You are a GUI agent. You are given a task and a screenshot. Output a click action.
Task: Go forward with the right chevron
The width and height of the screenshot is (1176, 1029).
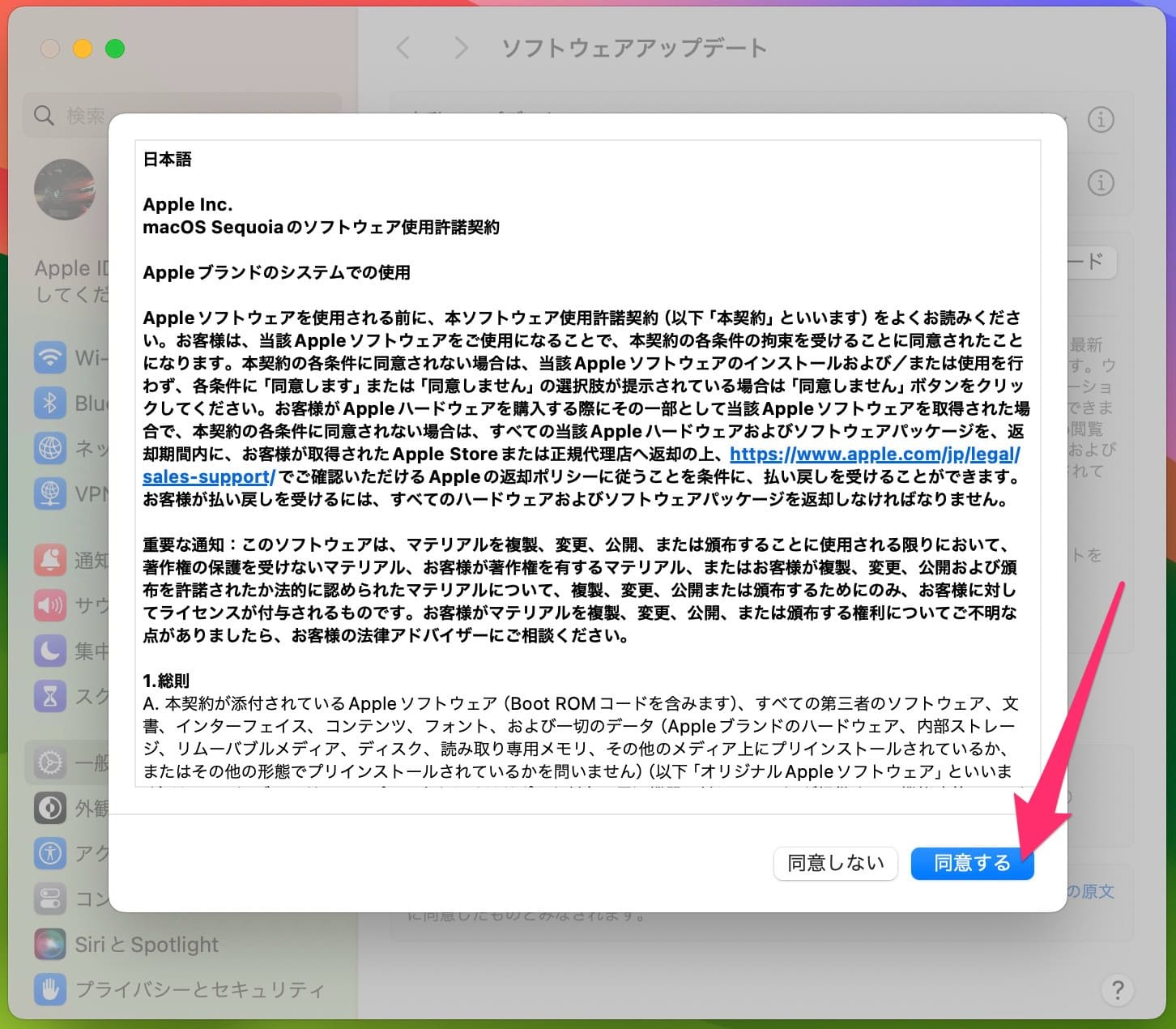click(x=462, y=48)
